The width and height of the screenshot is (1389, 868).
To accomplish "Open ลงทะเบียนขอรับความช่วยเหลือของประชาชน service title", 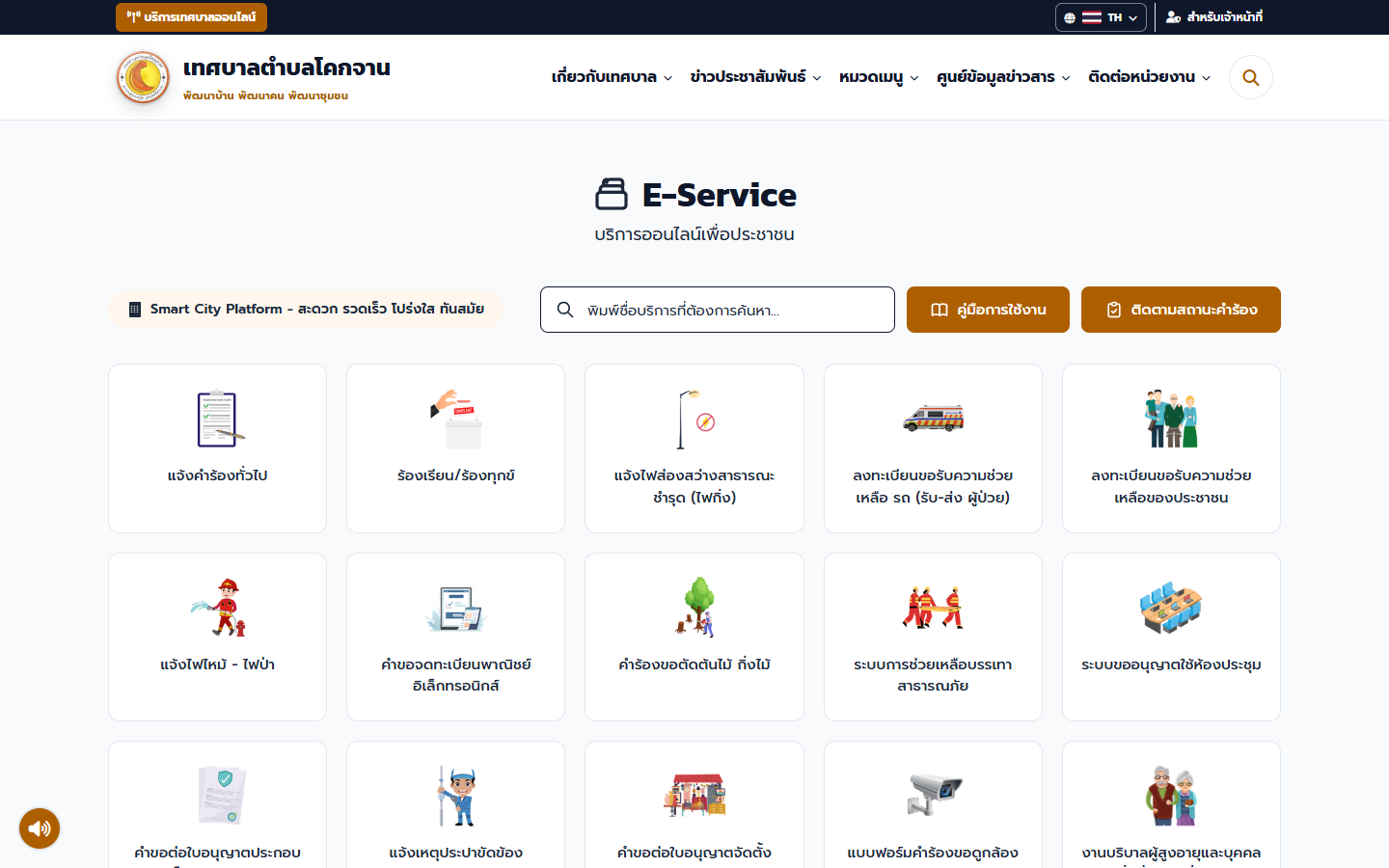I will click(x=1171, y=486).
